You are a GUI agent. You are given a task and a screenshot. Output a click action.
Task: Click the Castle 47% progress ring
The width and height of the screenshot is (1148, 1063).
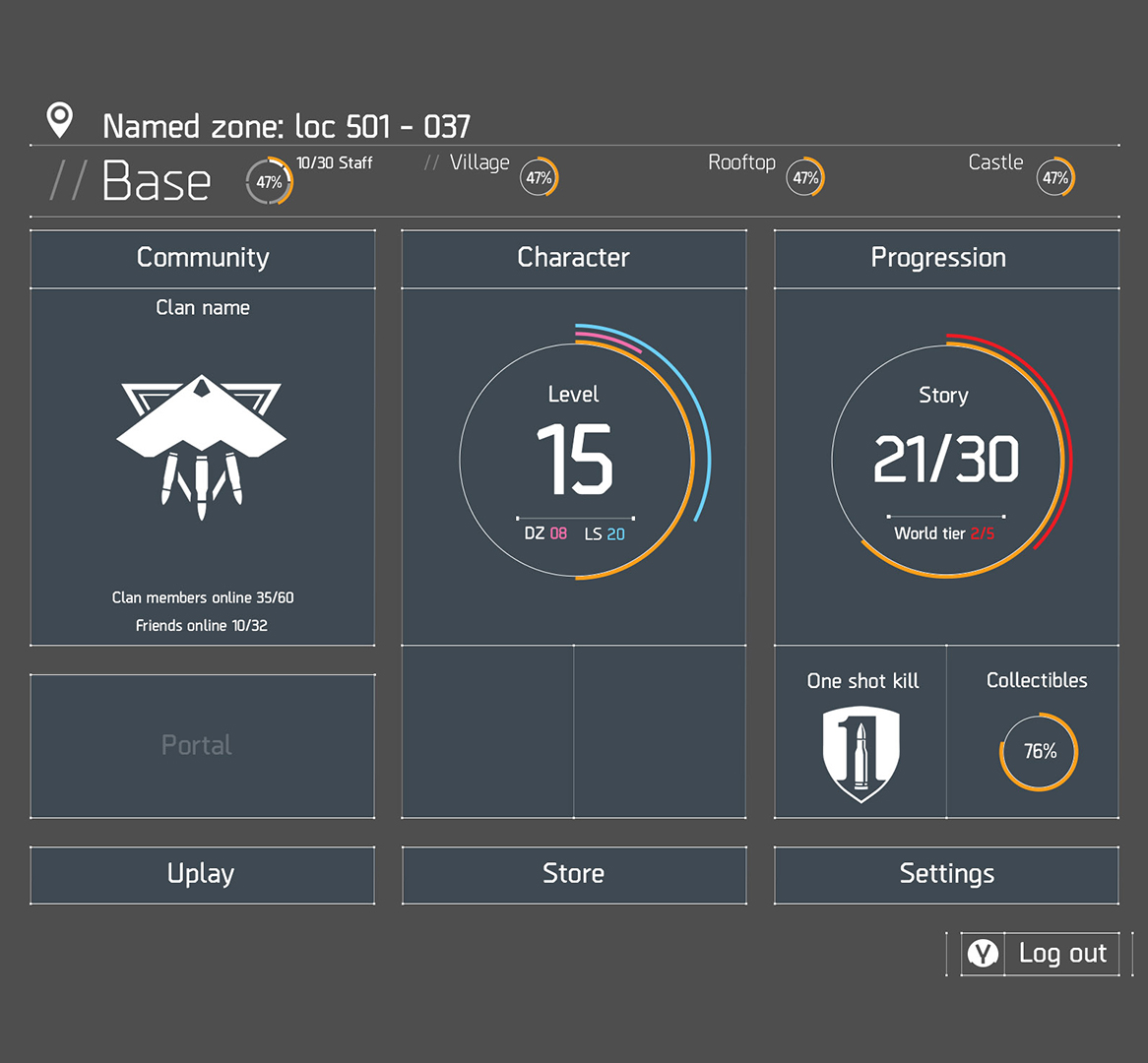pyautogui.click(x=1055, y=178)
